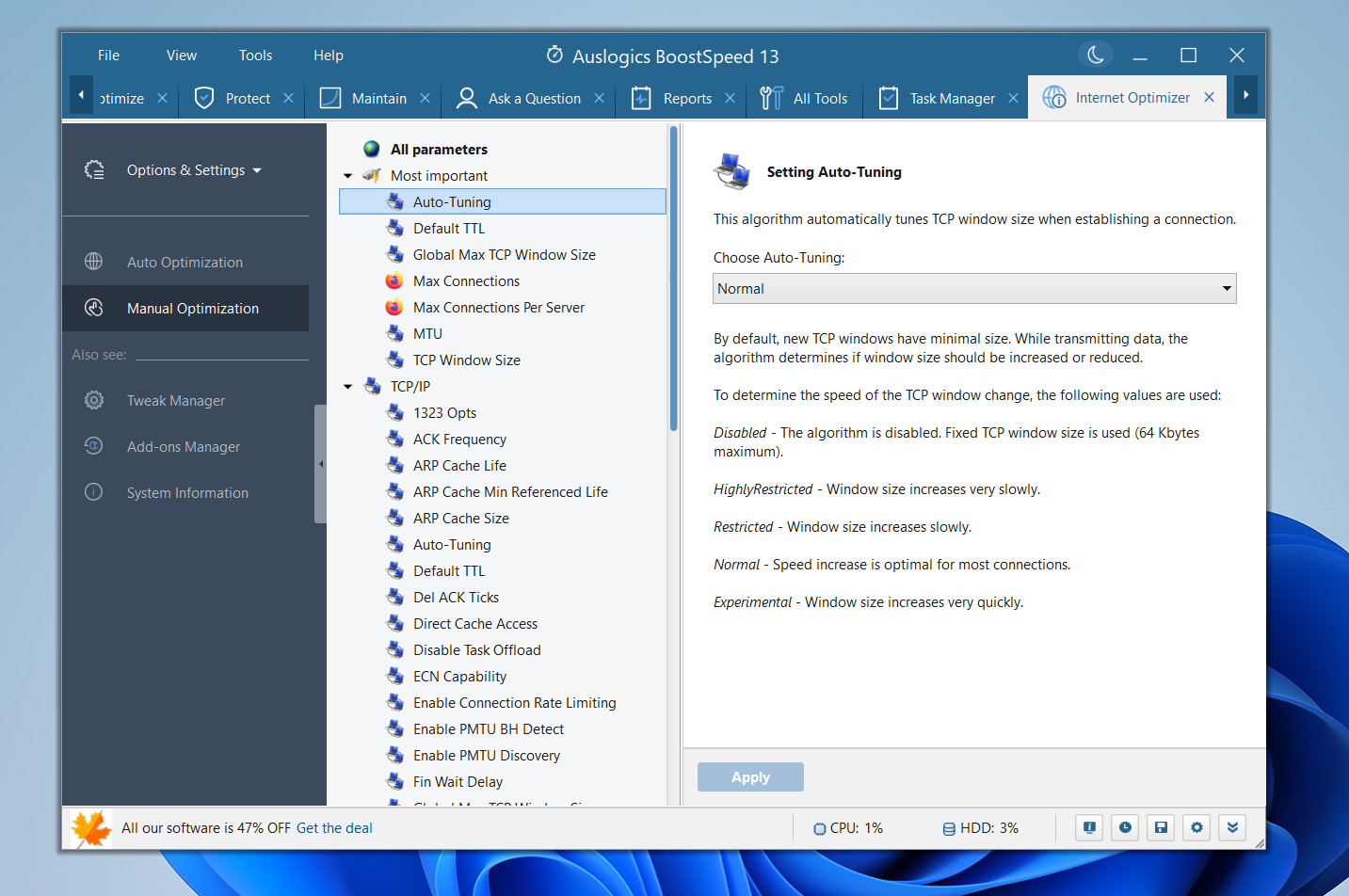Screen dimensions: 1349x896
Task: Click the Firefox icon beside Max Connections
Action: pos(394,280)
